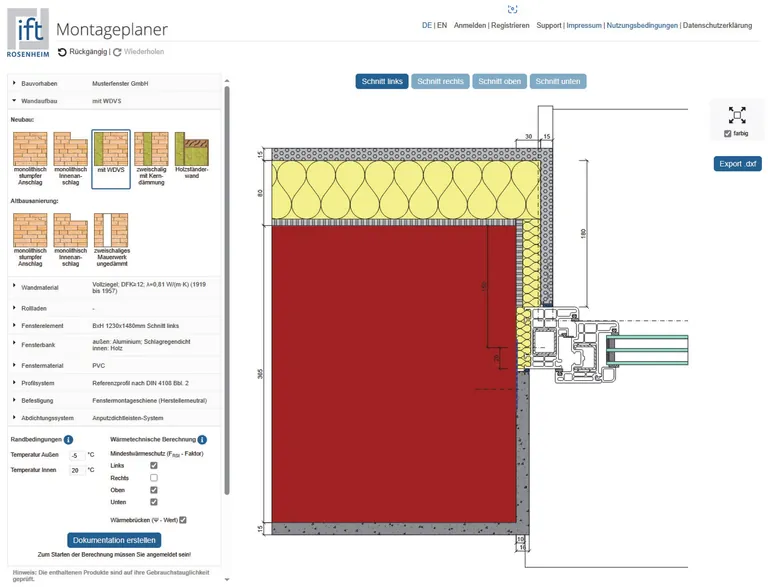Select the Holzständerwand wall type icon

coord(192,148)
